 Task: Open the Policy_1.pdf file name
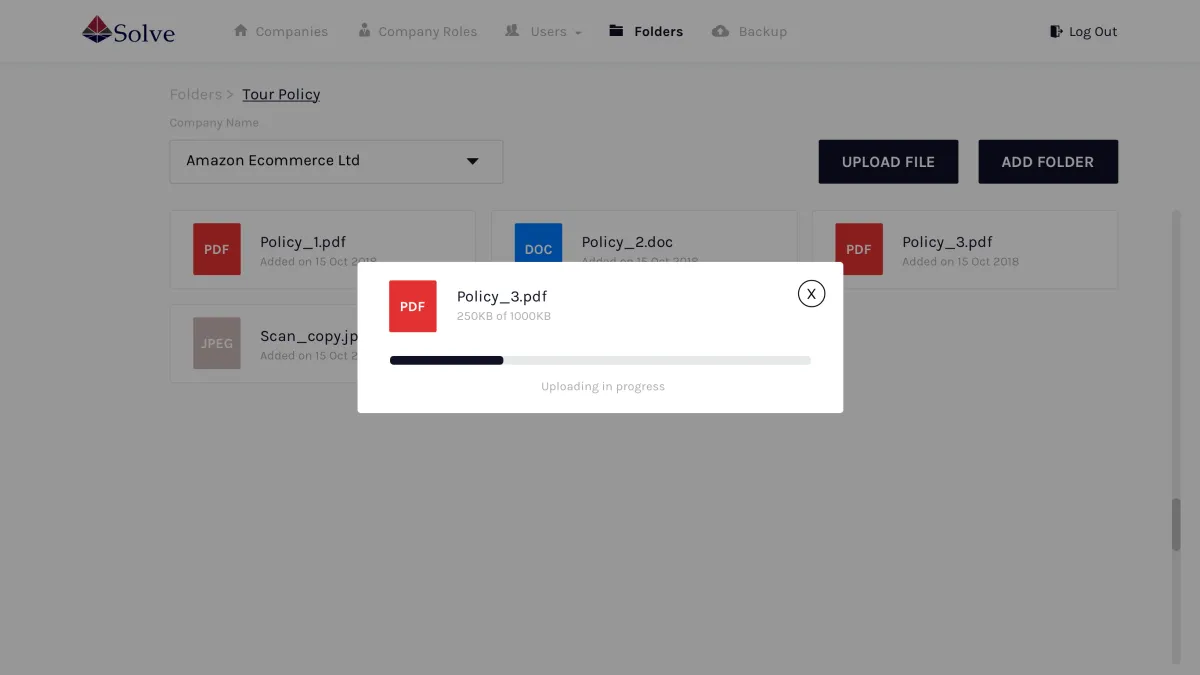click(303, 242)
